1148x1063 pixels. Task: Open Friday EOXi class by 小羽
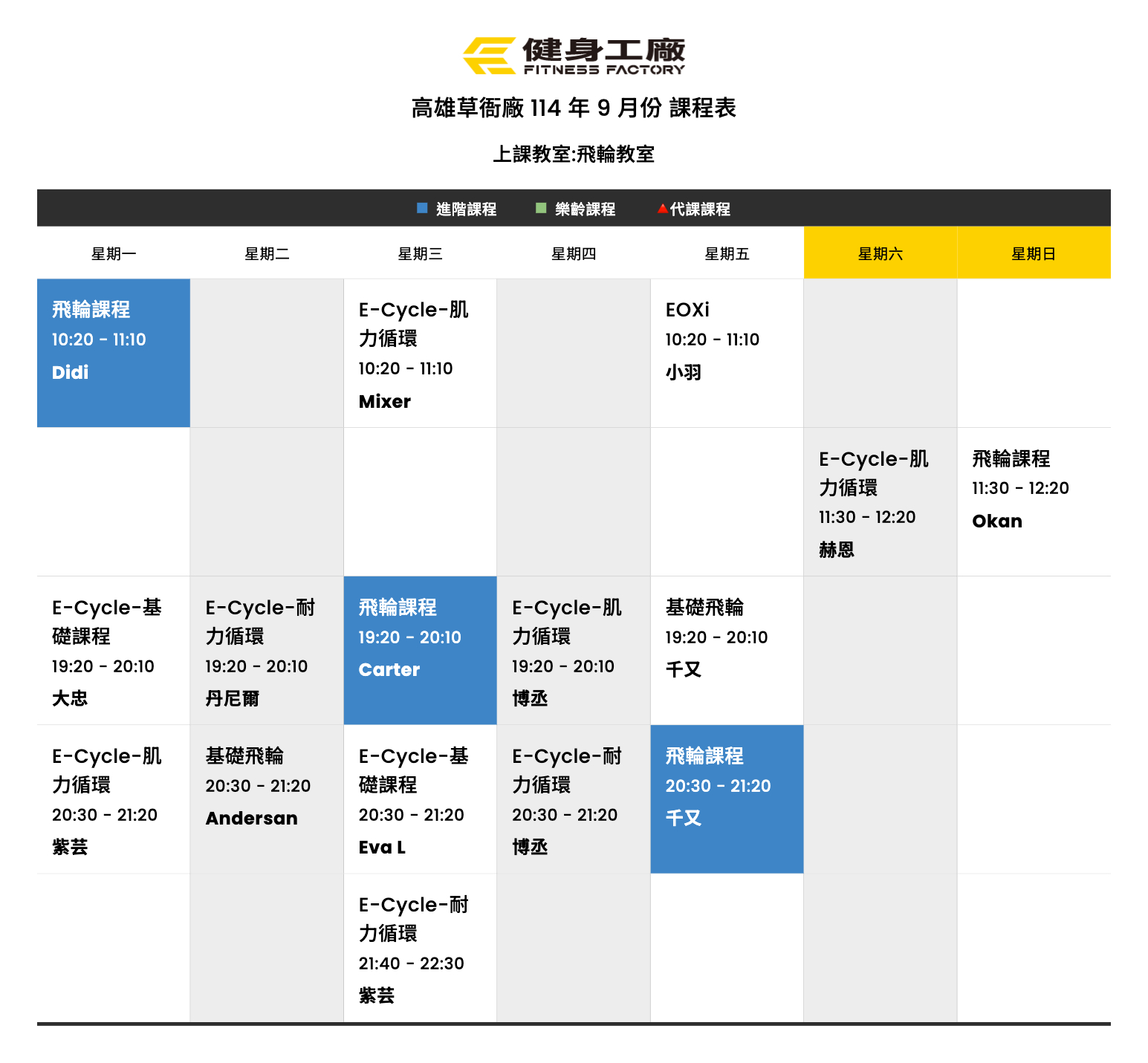pos(727,354)
